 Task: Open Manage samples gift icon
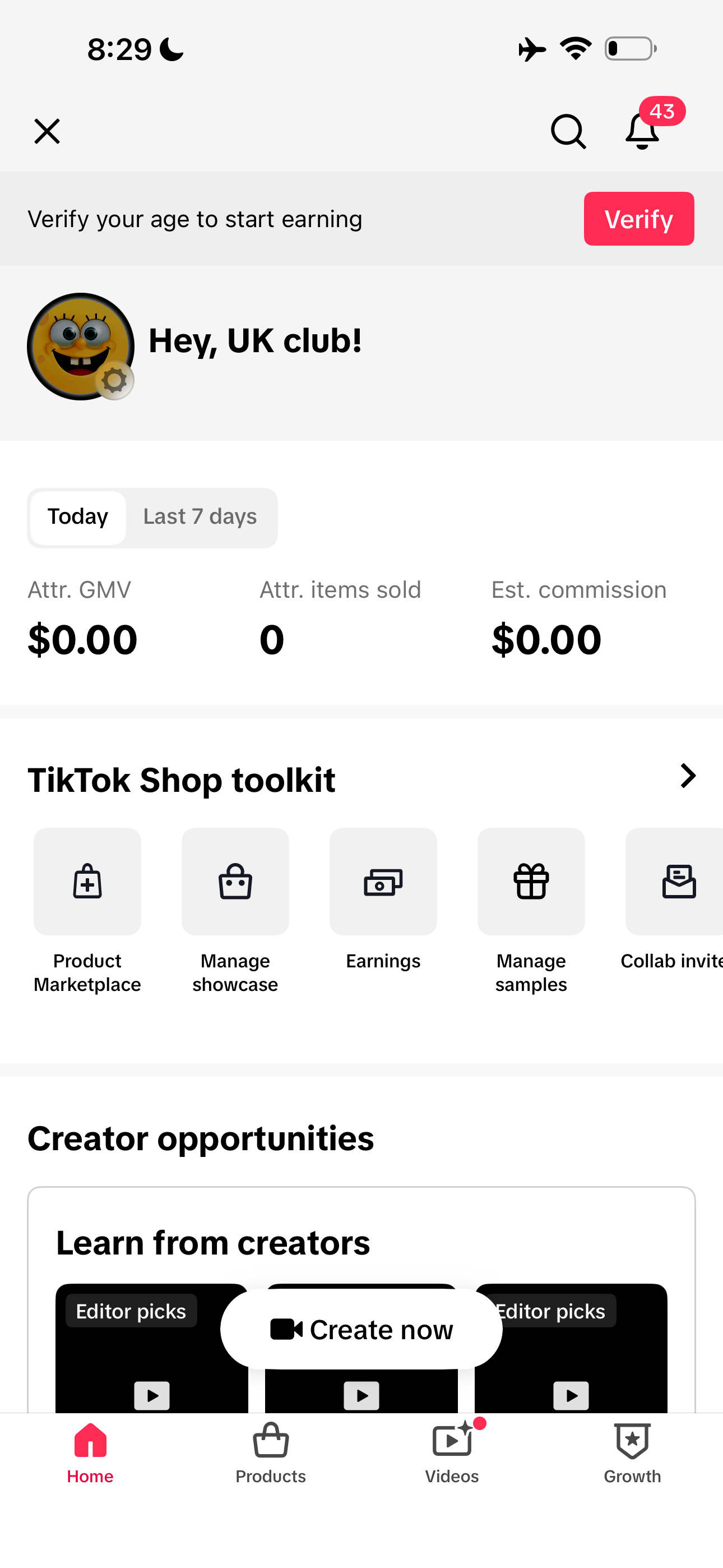531,881
